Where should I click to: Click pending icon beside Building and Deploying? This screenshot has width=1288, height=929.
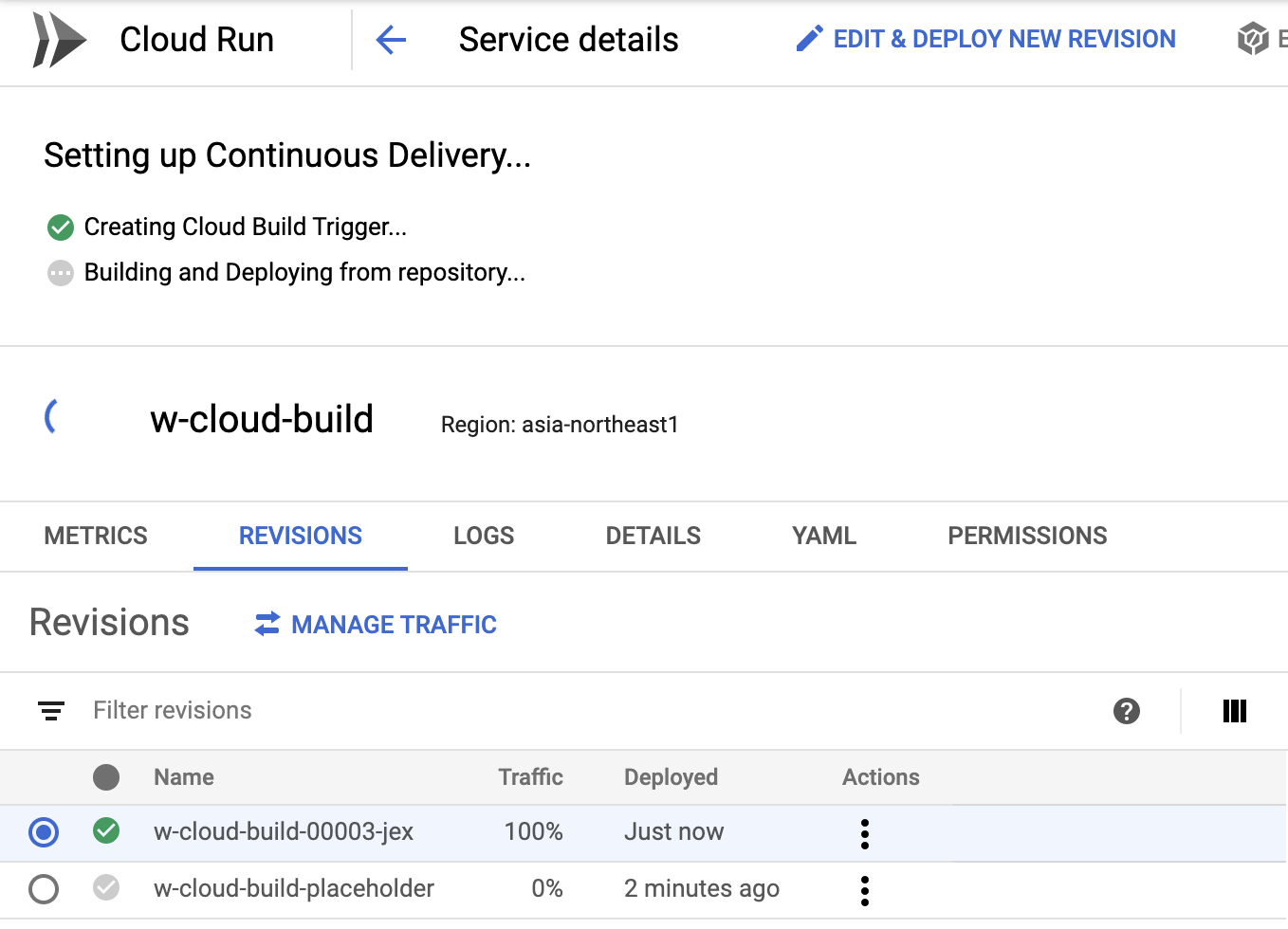coord(61,273)
